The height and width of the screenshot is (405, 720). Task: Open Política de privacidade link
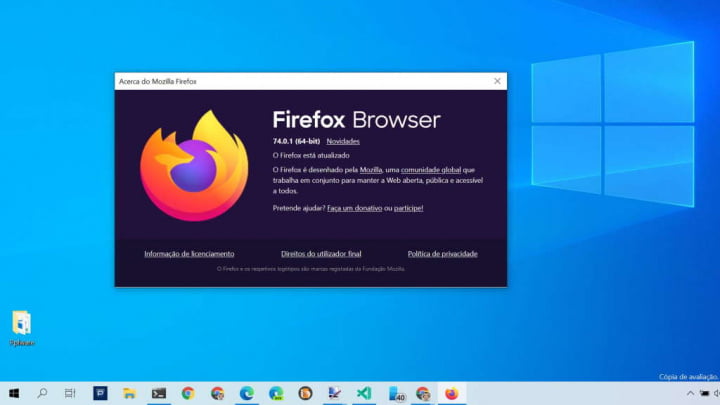[443, 253]
